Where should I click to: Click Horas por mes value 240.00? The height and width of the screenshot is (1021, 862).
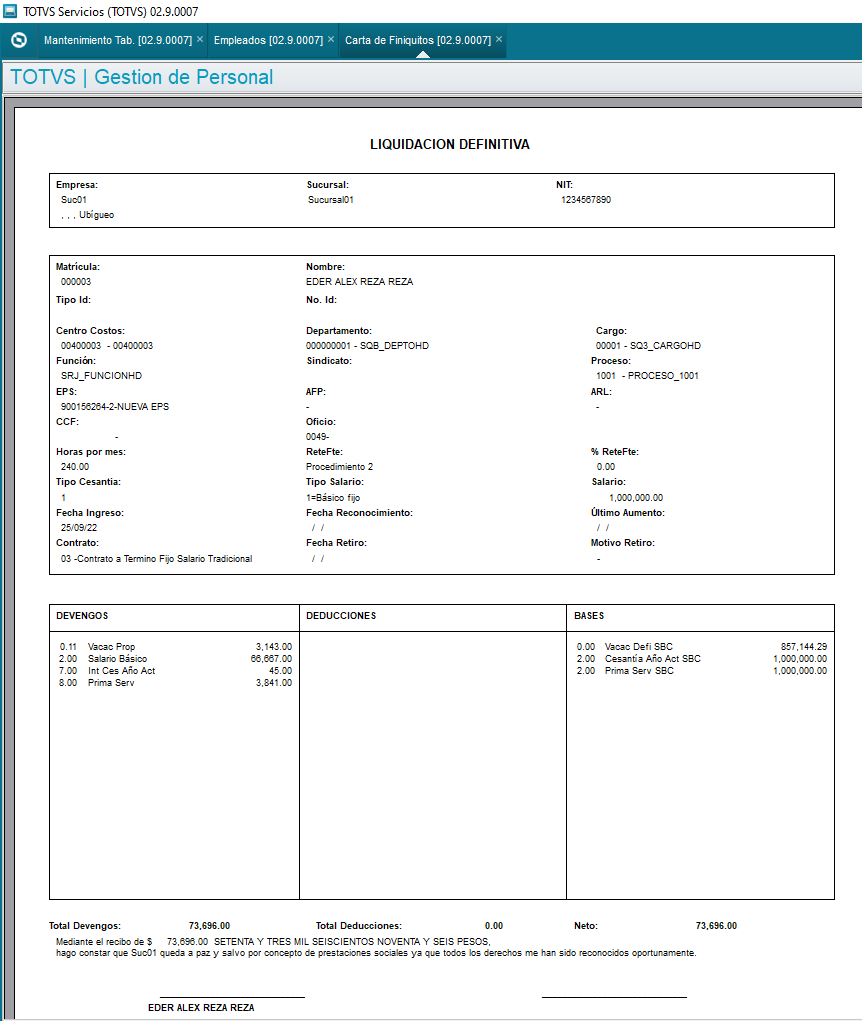pos(75,467)
